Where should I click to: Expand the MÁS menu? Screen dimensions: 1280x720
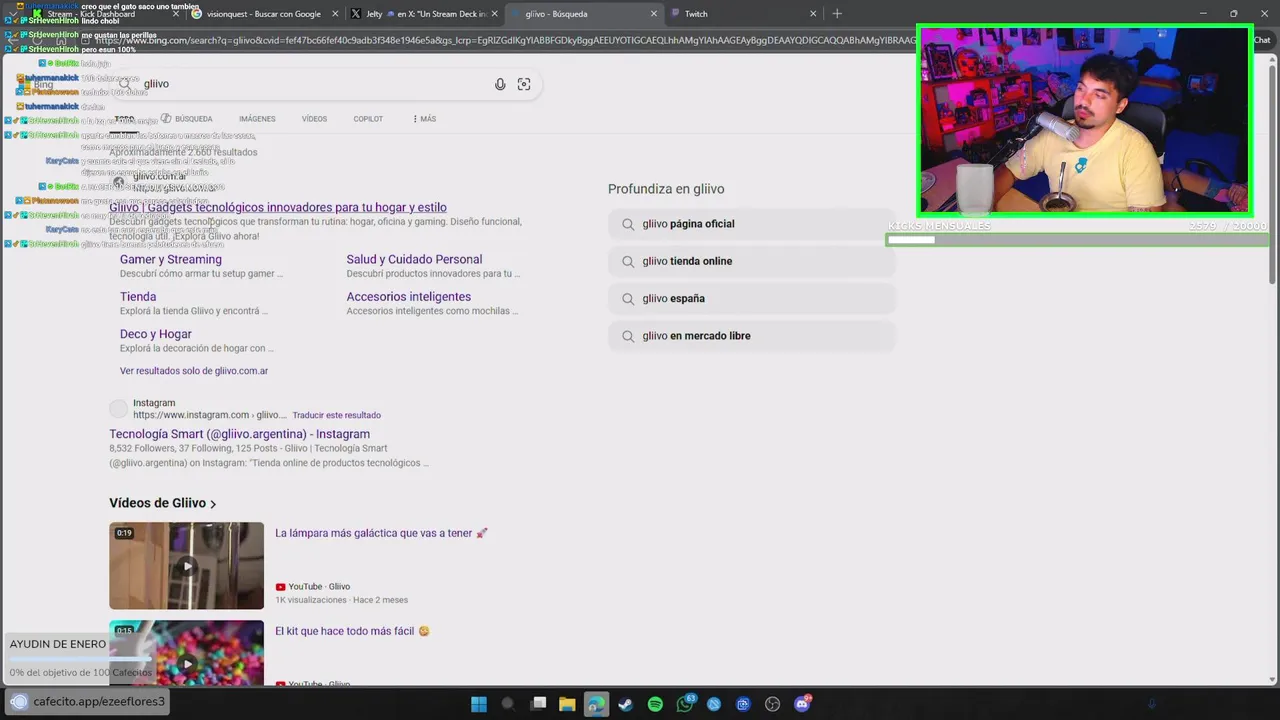coord(424,119)
